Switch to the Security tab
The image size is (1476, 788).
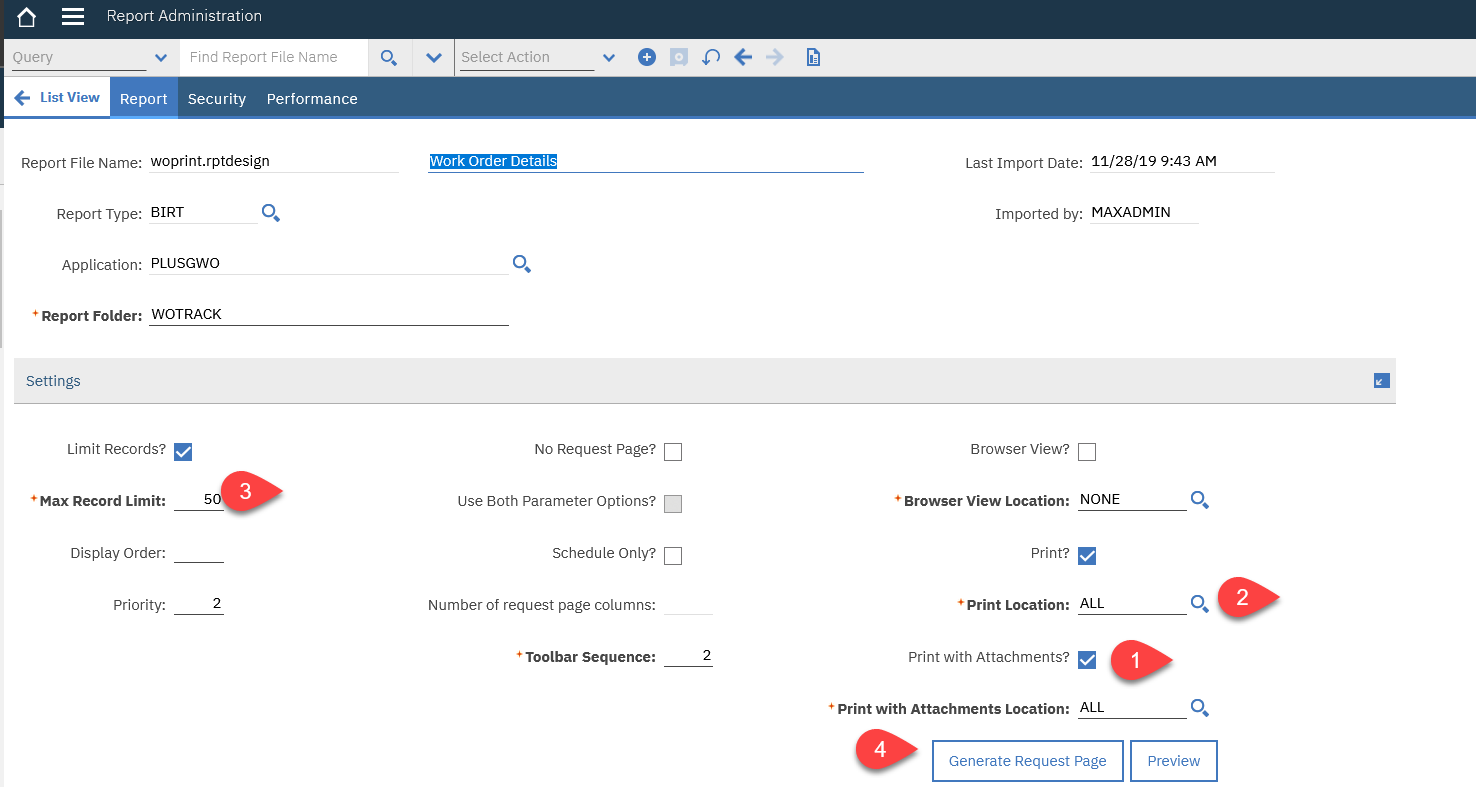[217, 99]
